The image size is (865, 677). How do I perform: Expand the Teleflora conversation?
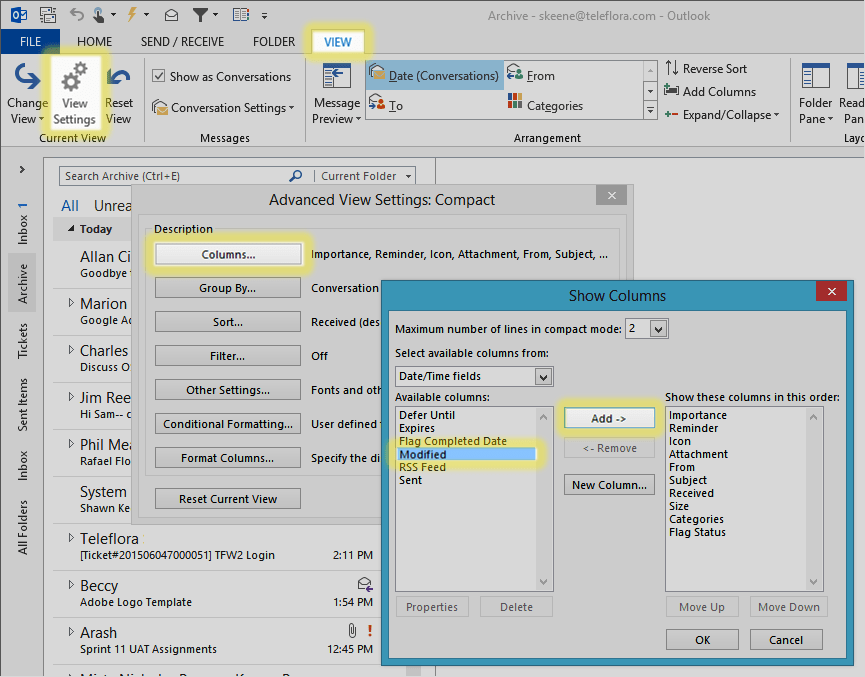coord(71,537)
